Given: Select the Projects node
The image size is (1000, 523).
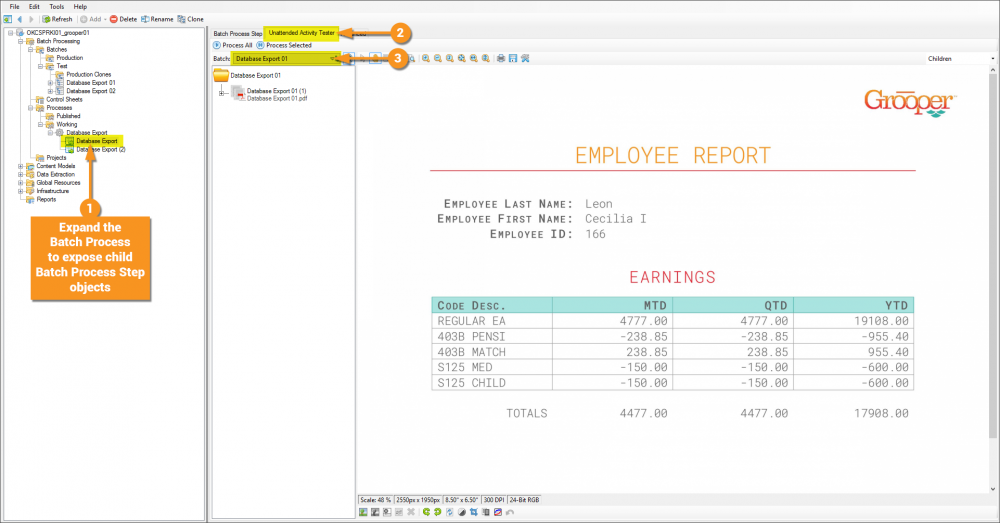Looking at the screenshot, I should click(56, 158).
